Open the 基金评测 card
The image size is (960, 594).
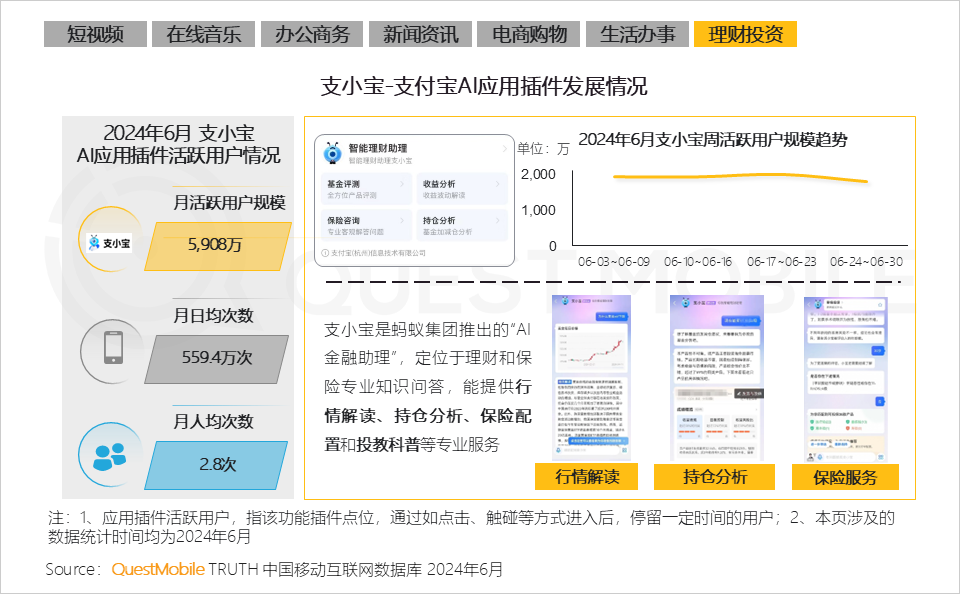366,189
